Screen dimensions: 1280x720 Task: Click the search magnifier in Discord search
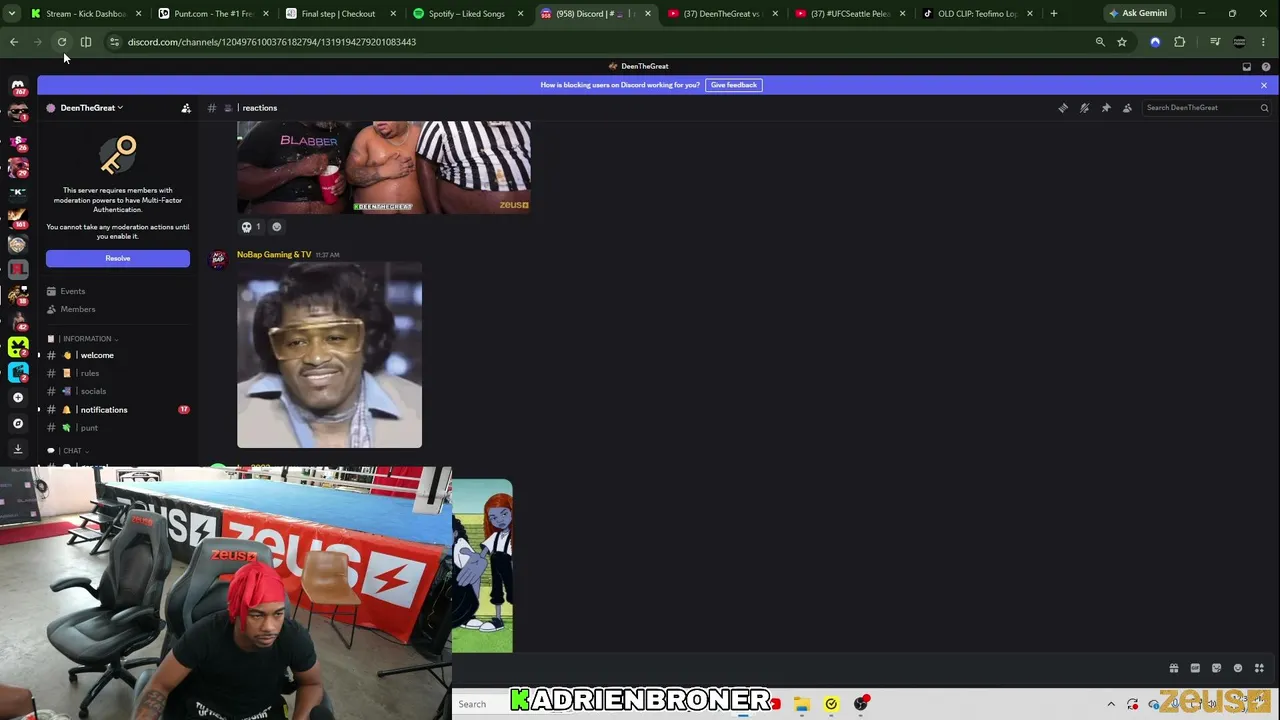[x=1264, y=108]
